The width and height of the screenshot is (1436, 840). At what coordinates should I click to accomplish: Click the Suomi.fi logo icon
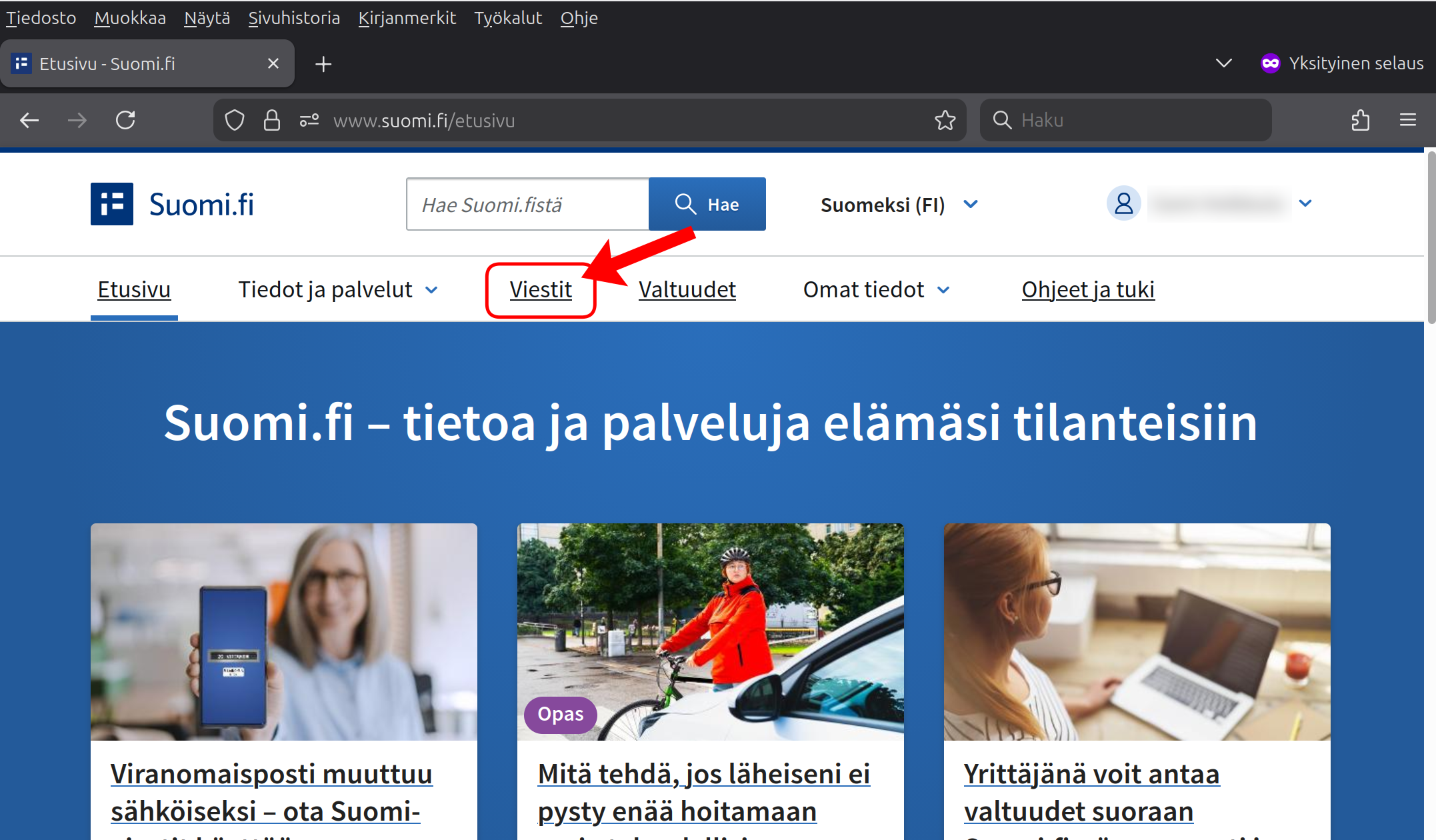[x=112, y=204]
